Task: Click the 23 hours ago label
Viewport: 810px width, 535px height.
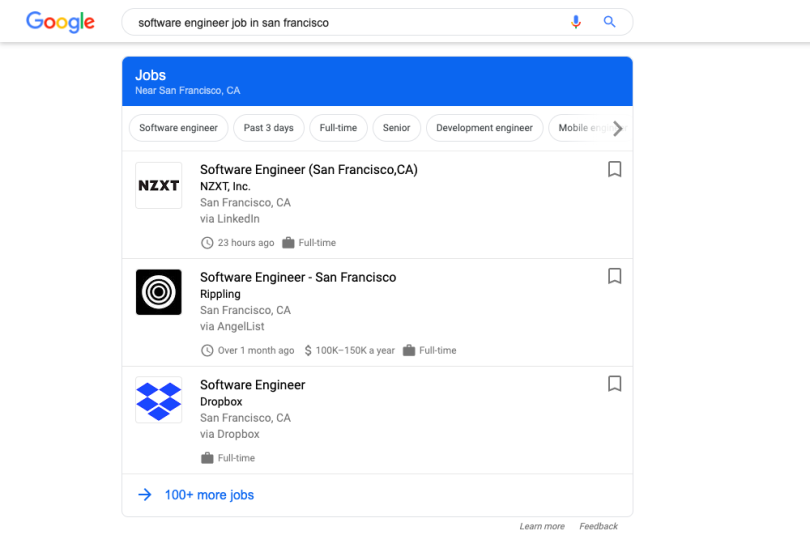Action: pos(246,243)
